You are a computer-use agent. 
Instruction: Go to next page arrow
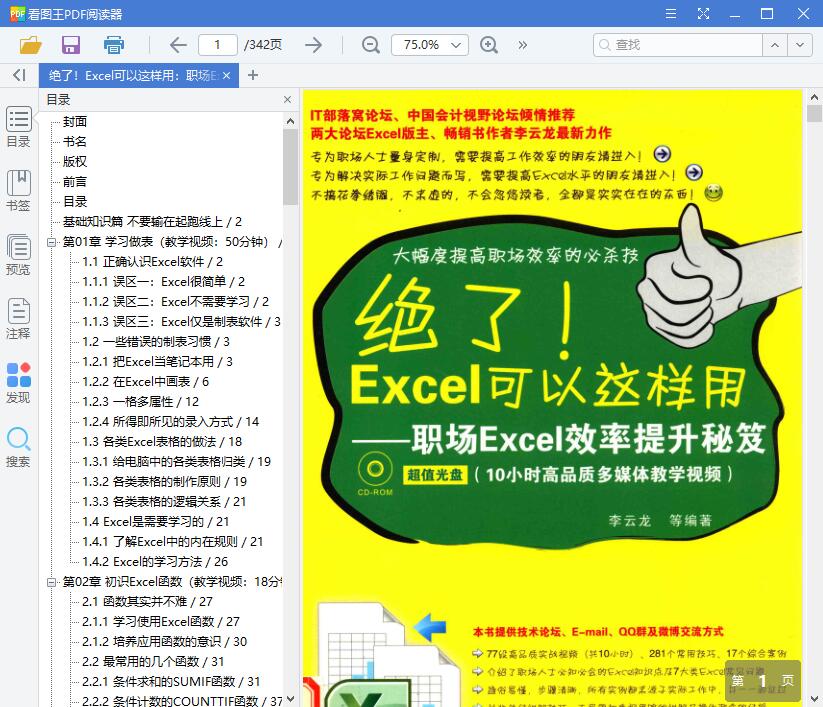point(313,45)
